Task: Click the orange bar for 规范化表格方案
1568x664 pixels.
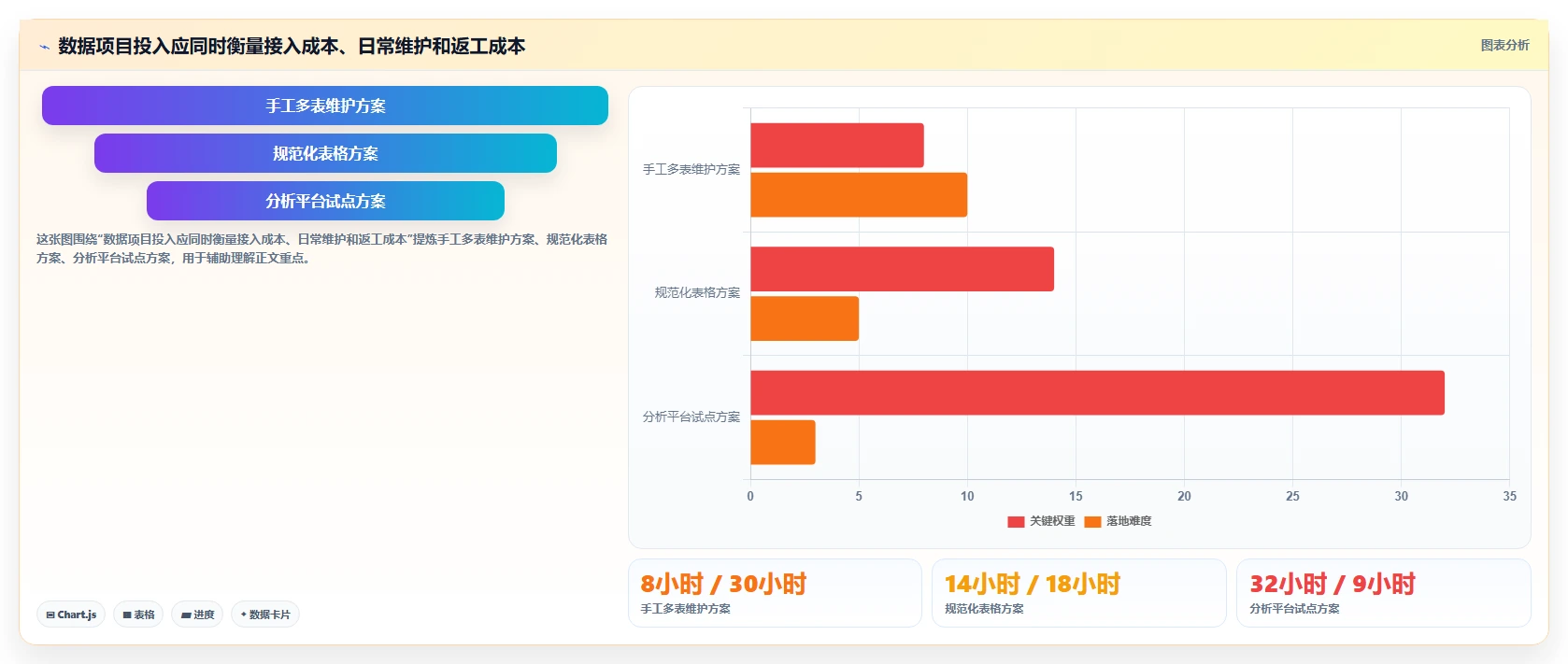Action: (805, 318)
